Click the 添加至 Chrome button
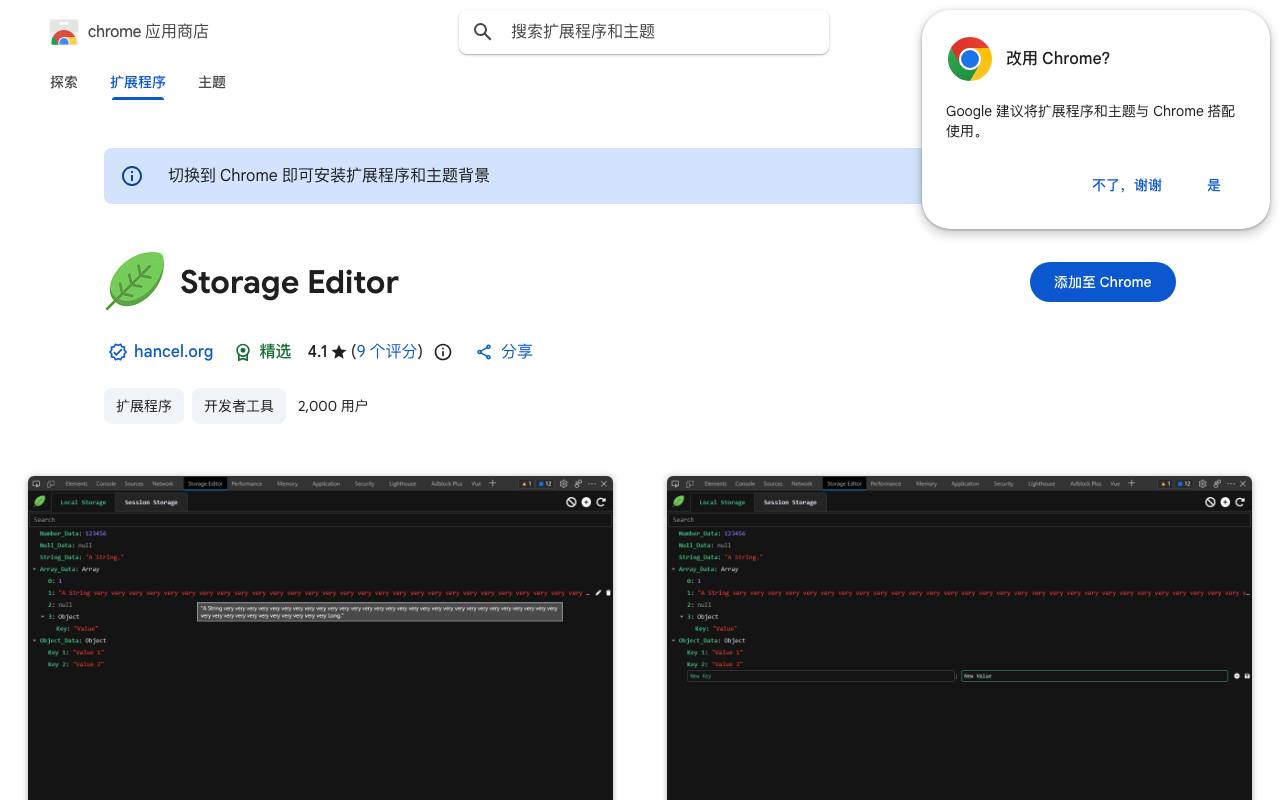Viewport: 1280px width, 800px height. (1103, 282)
